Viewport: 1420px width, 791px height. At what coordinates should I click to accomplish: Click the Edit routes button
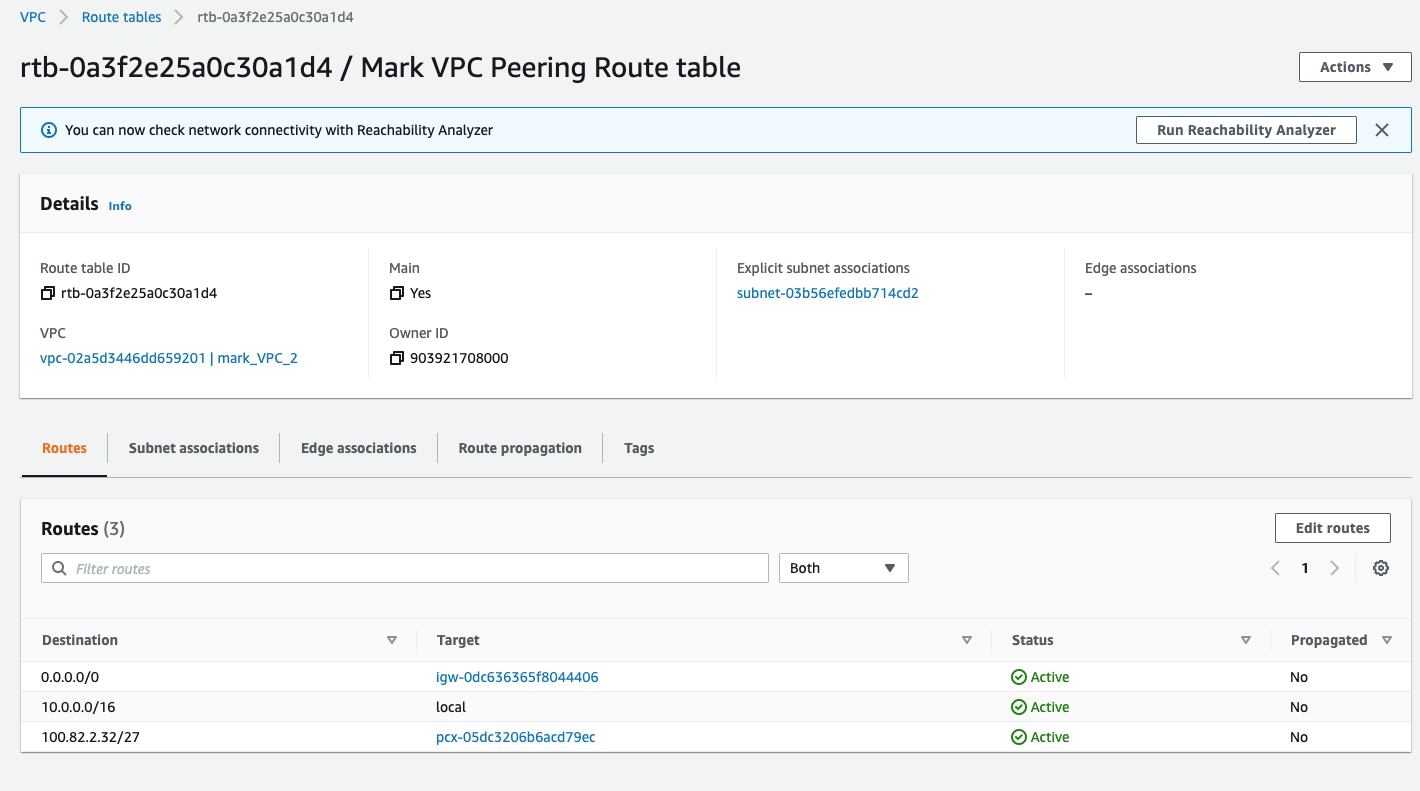(1332, 528)
